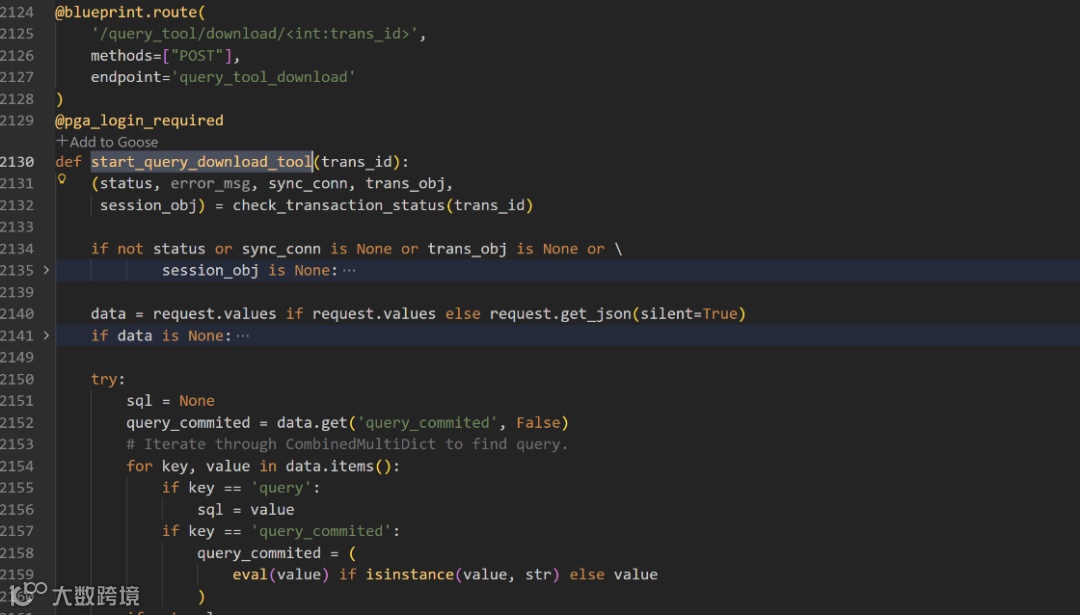The height and width of the screenshot is (615, 1080).
Task: Click the 'Add to Goose' code lens
Action: tap(107, 142)
